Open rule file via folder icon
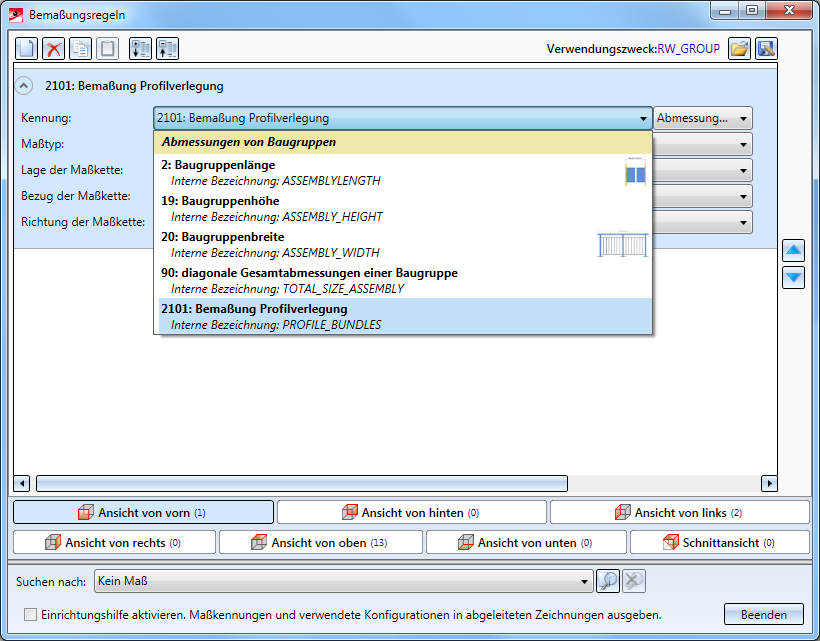This screenshot has width=820, height=641. 739,49
